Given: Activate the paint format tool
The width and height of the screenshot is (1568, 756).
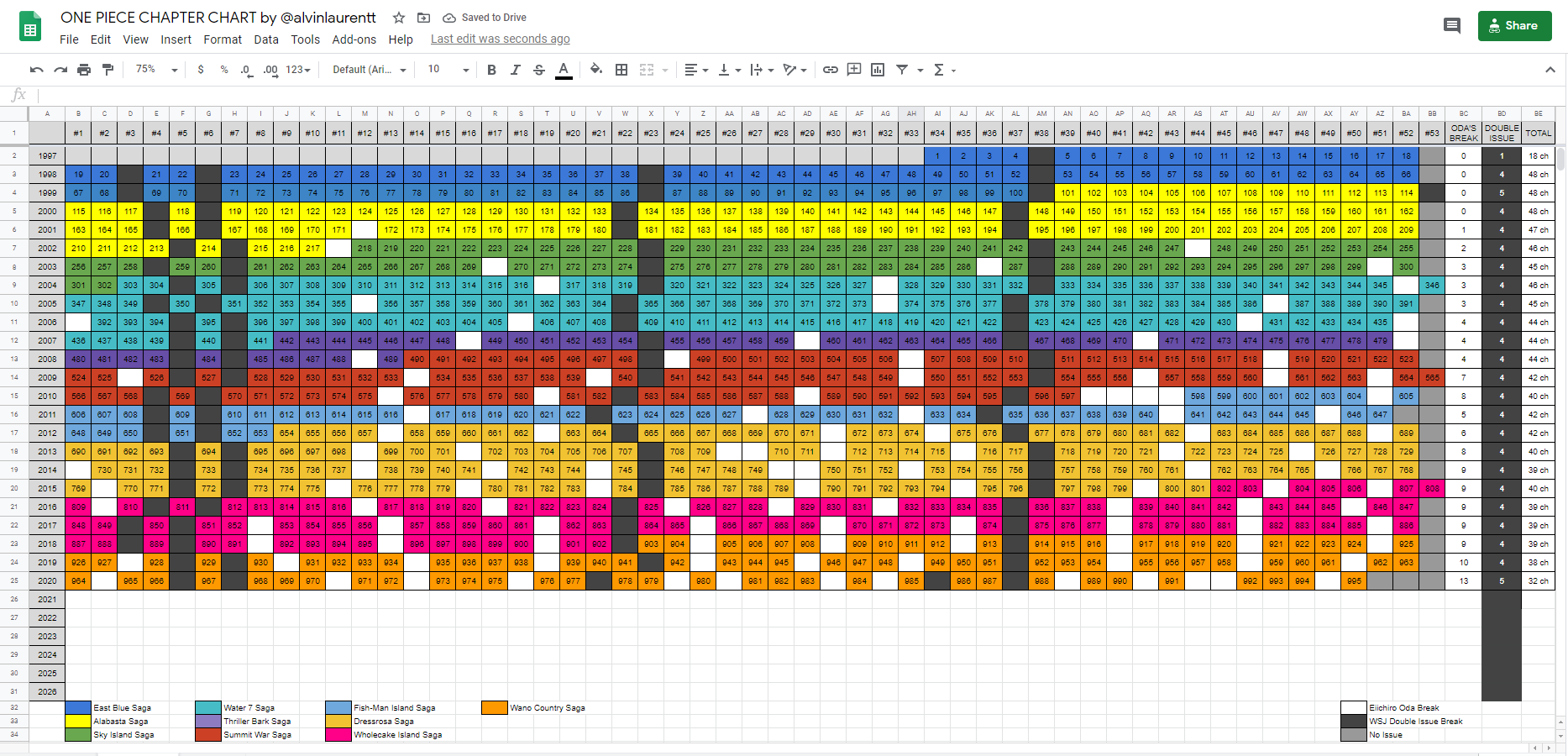Looking at the screenshot, I should click(108, 70).
